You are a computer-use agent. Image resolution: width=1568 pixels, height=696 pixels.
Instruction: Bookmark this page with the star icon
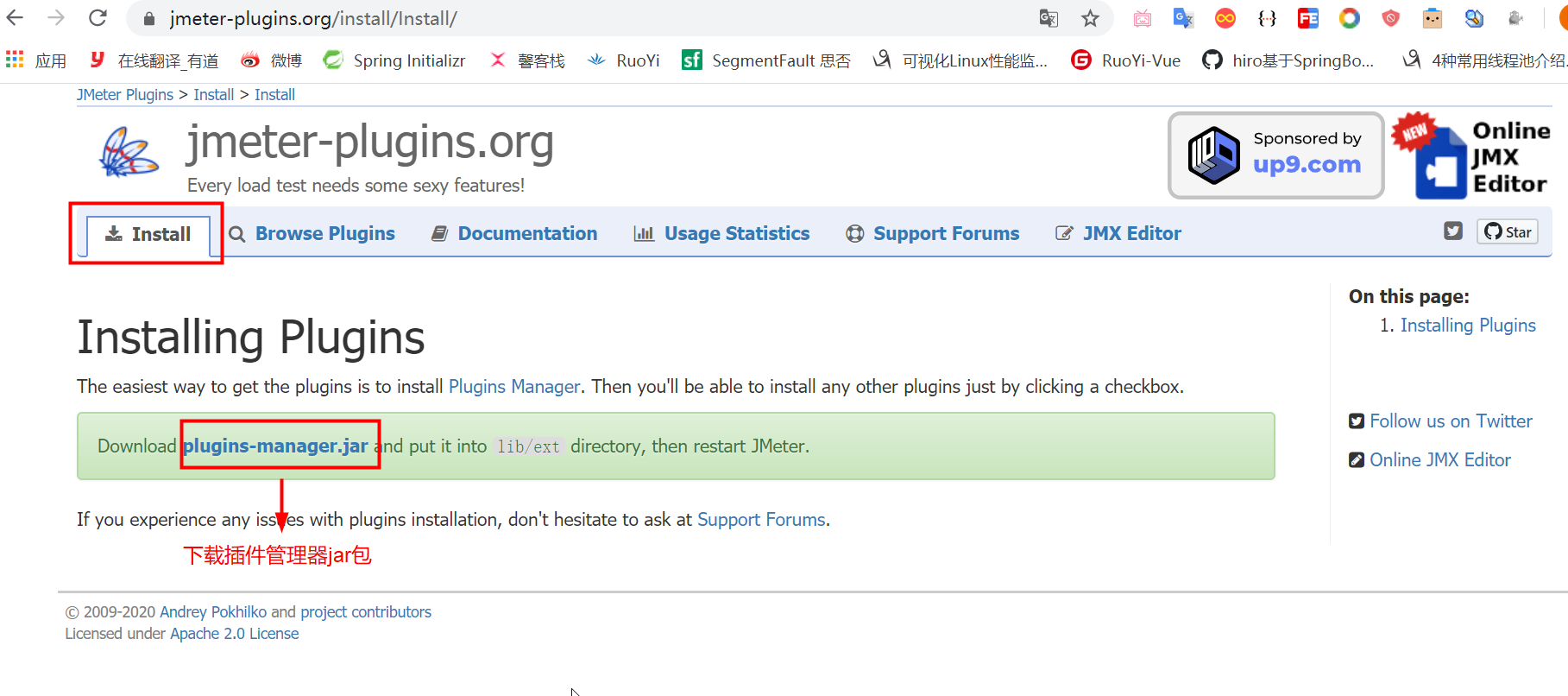tap(1091, 18)
